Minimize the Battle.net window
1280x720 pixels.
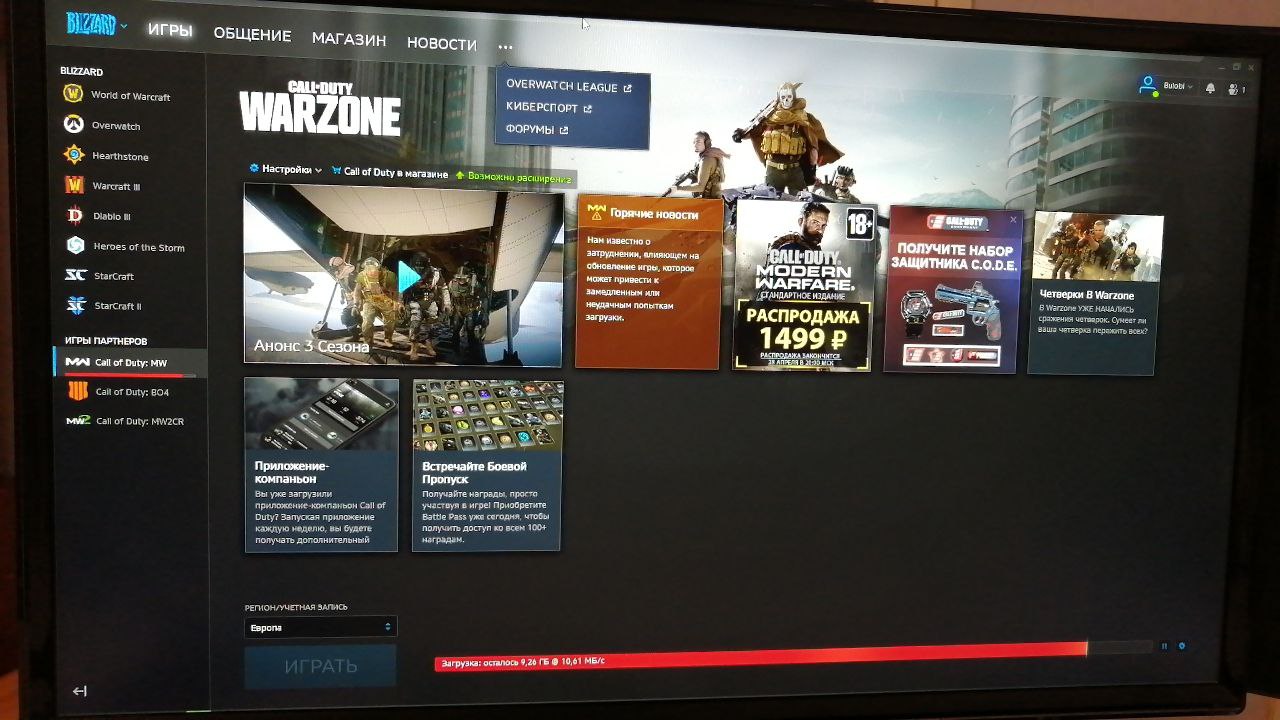(x=1221, y=66)
